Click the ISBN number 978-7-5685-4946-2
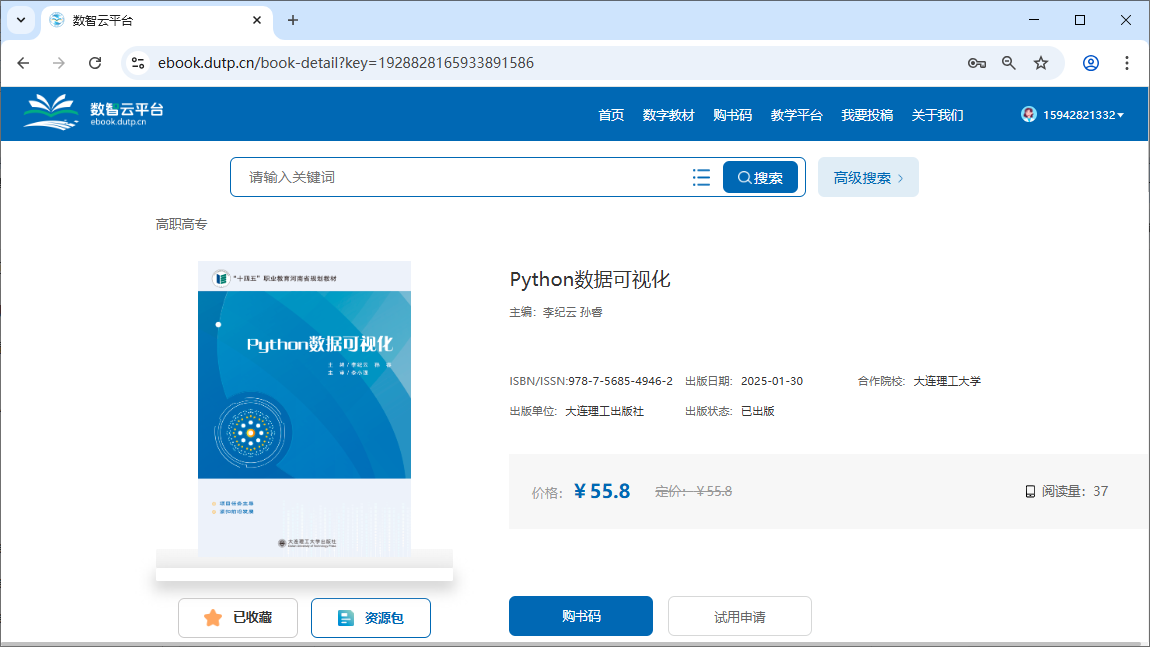The height and width of the screenshot is (647, 1150). 620,381
